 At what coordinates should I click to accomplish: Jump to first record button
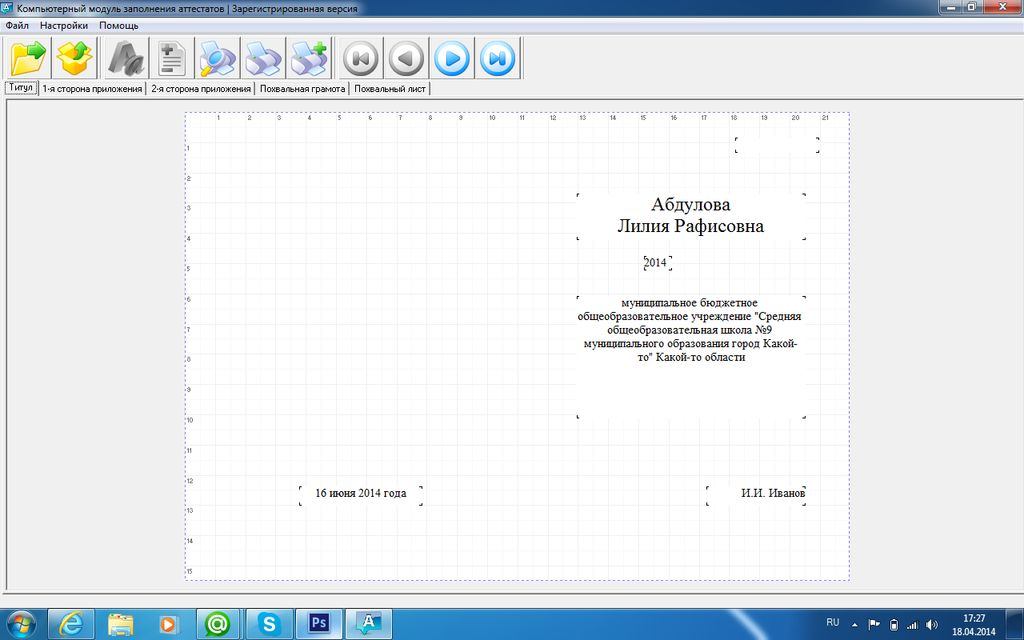360,58
